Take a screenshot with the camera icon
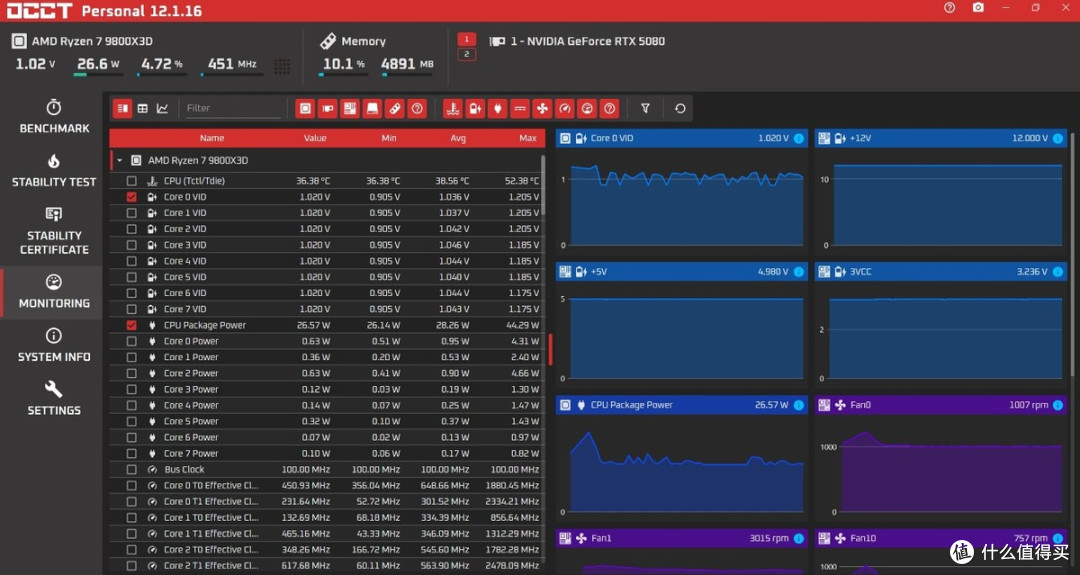The width and height of the screenshot is (1080, 575). click(x=978, y=8)
